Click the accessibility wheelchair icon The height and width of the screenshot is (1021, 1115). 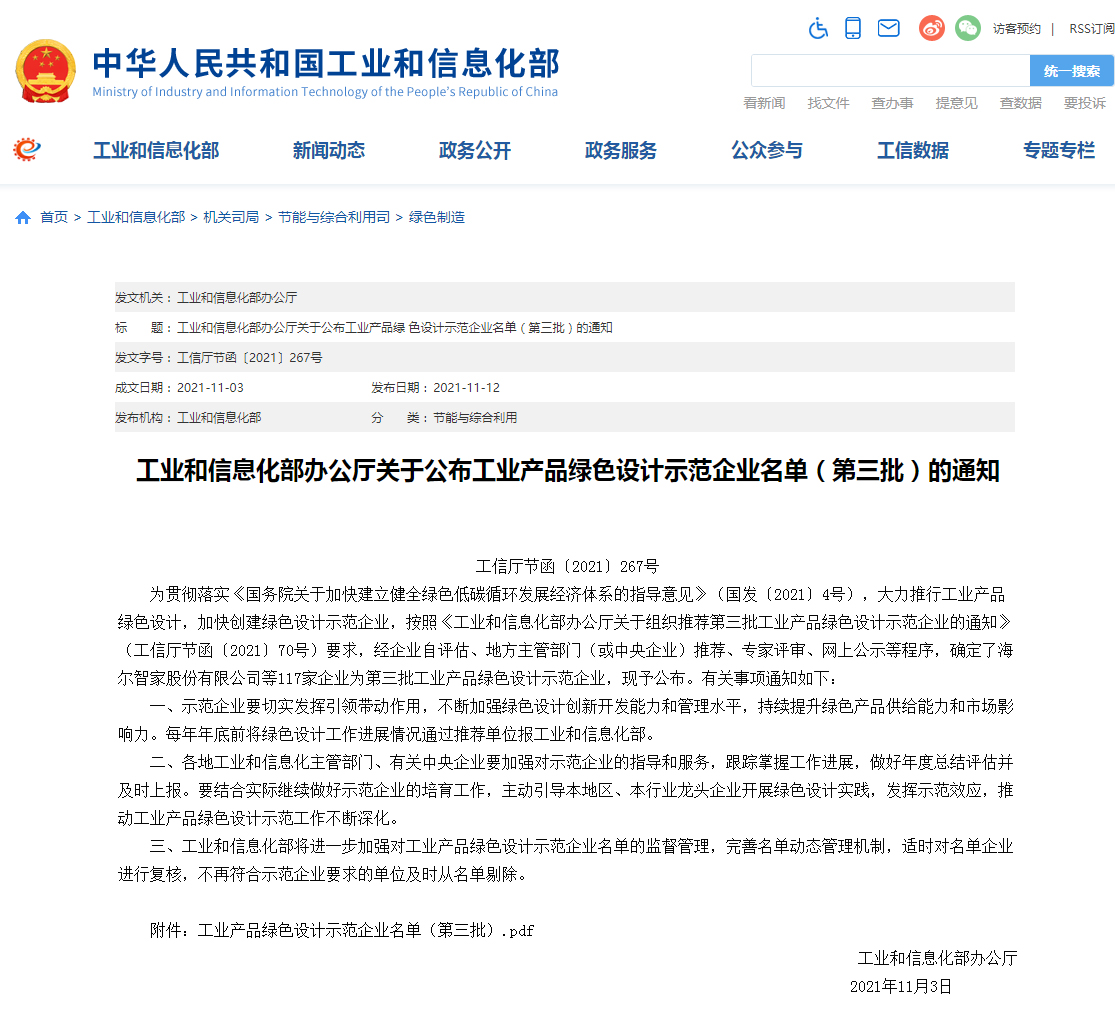coord(818,28)
